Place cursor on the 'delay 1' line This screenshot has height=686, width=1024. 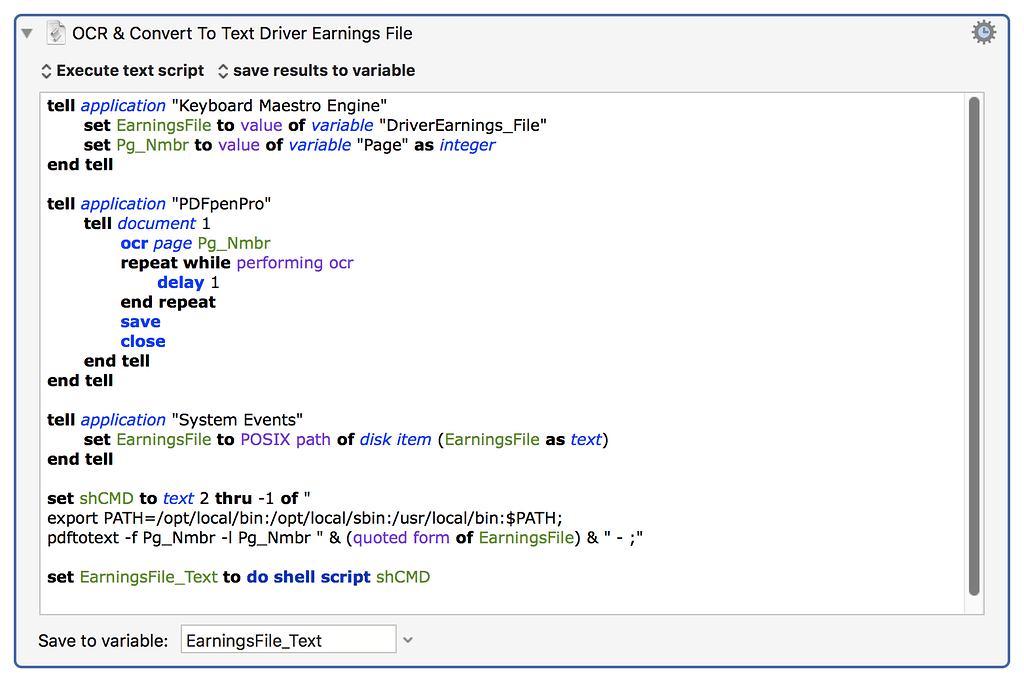click(188, 283)
